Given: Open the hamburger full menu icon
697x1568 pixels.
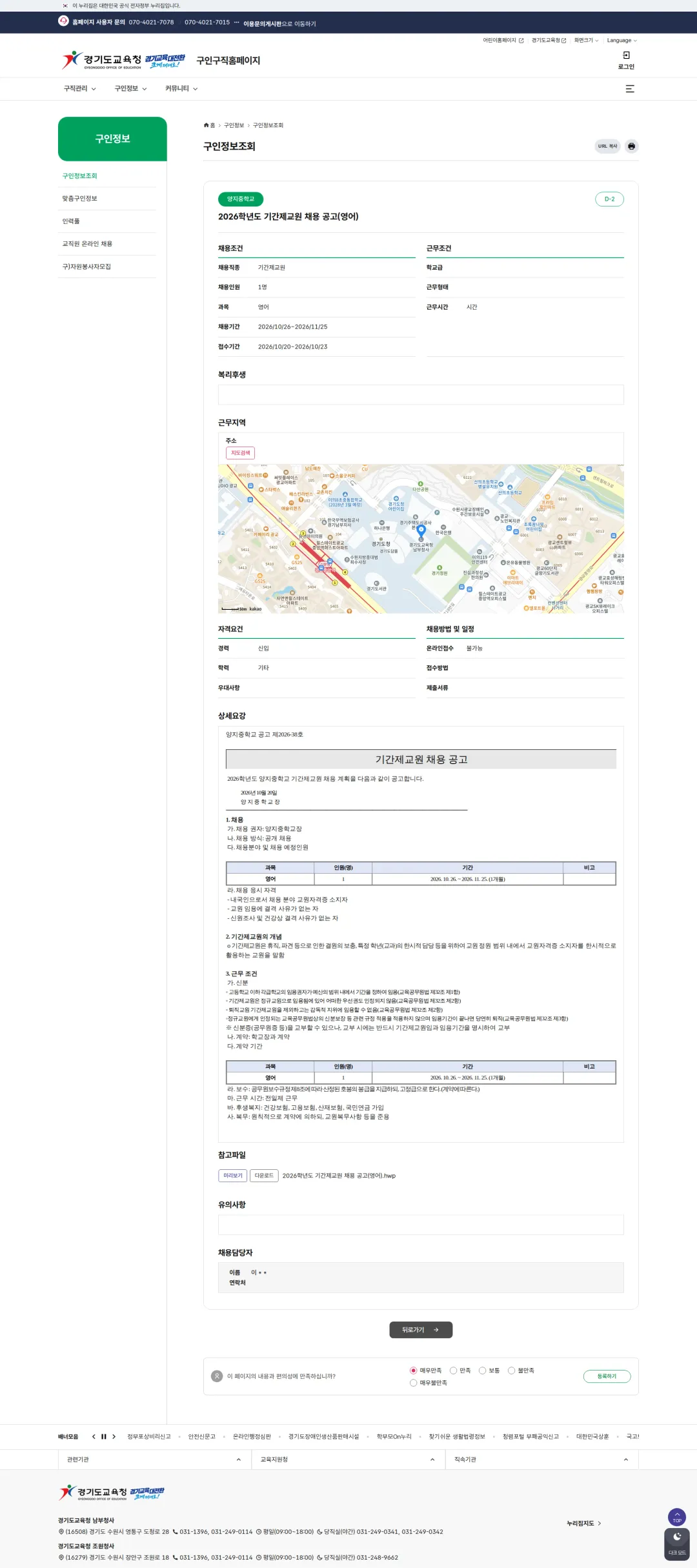Looking at the screenshot, I should [x=630, y=89].
